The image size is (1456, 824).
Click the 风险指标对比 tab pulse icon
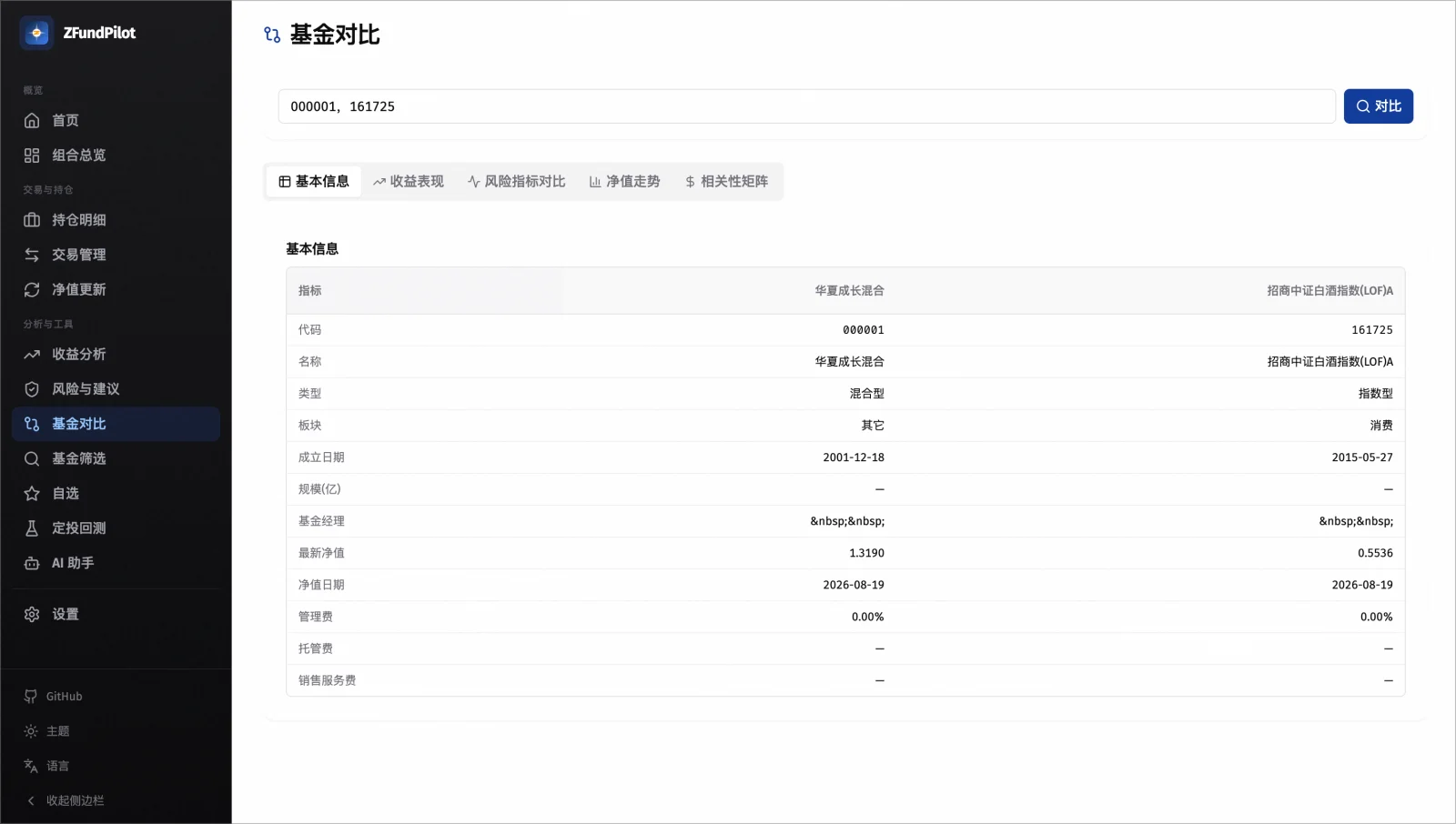[x=474, y=182]
